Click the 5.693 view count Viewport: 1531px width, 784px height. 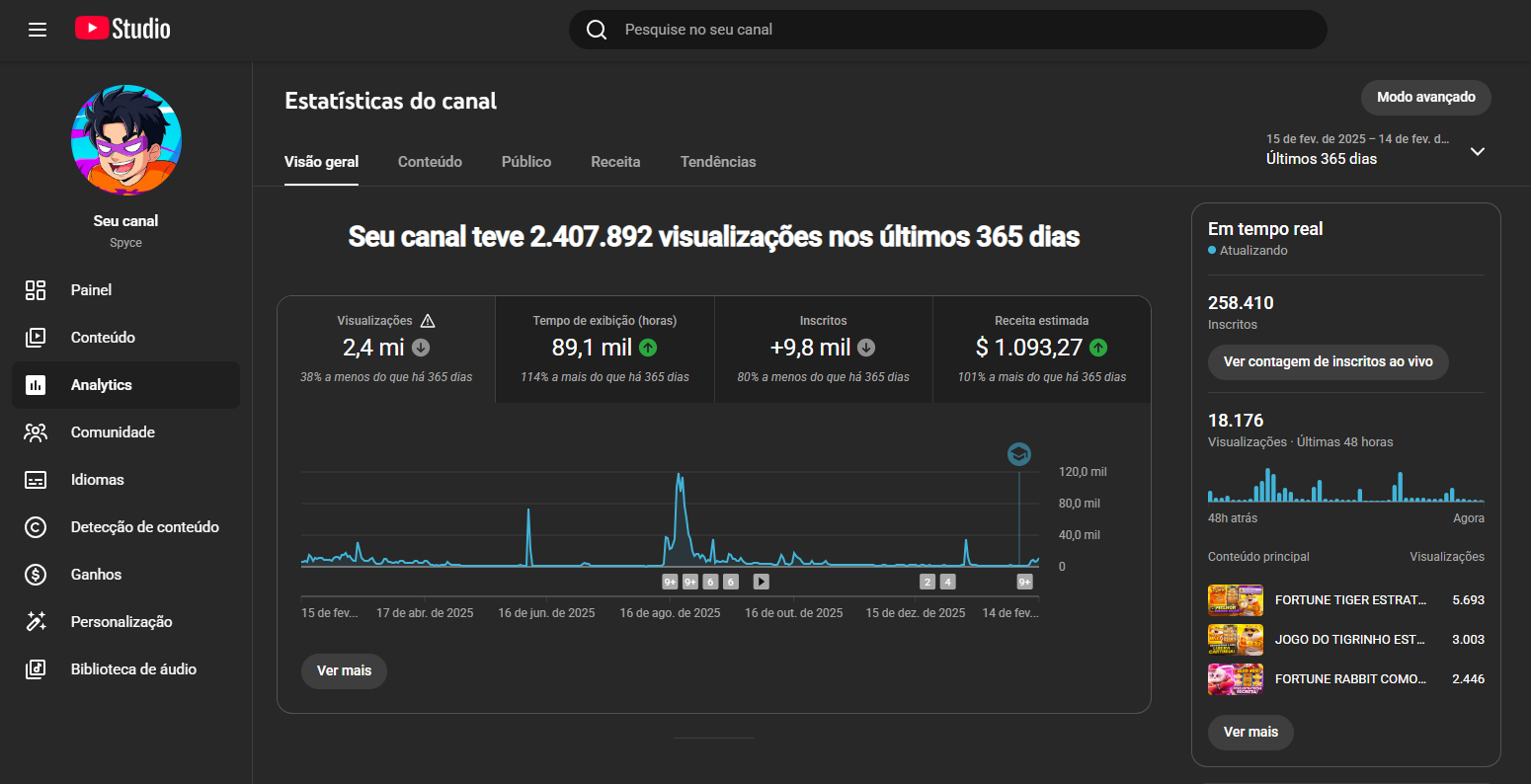[1468, 600]
